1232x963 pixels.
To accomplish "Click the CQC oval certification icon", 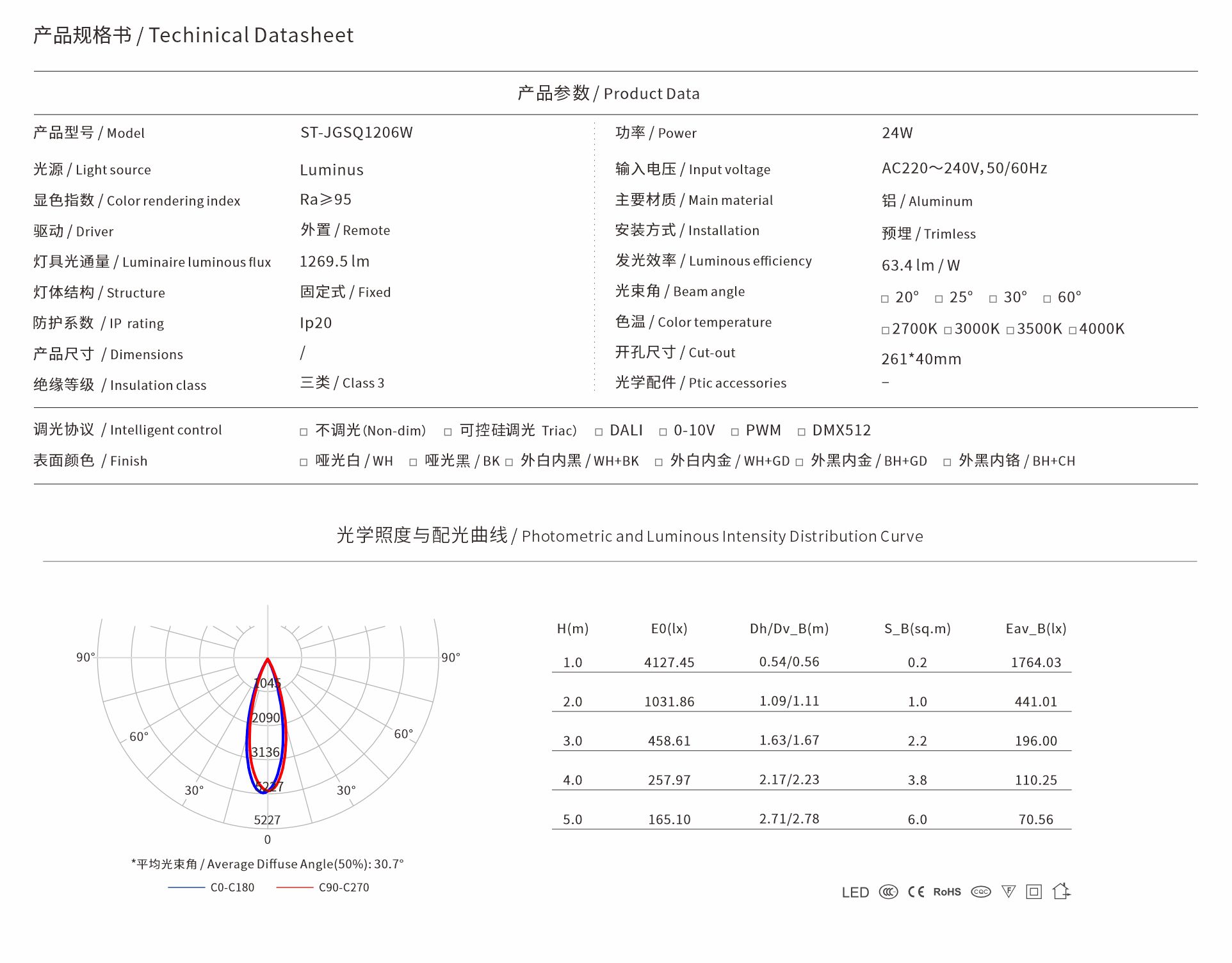I will tap(980, 891).
